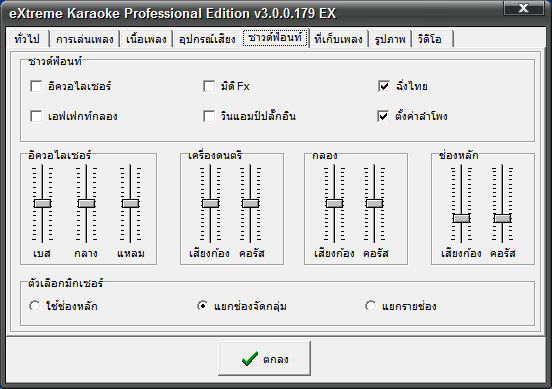Open the ทั่วไป tab
552x389 pixels.
click(28, 39)
